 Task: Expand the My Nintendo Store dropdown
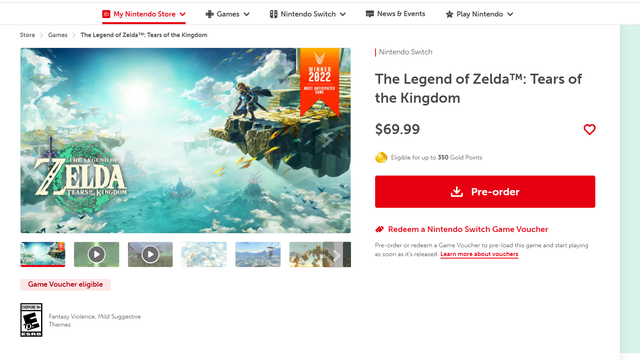click(182, 14)
